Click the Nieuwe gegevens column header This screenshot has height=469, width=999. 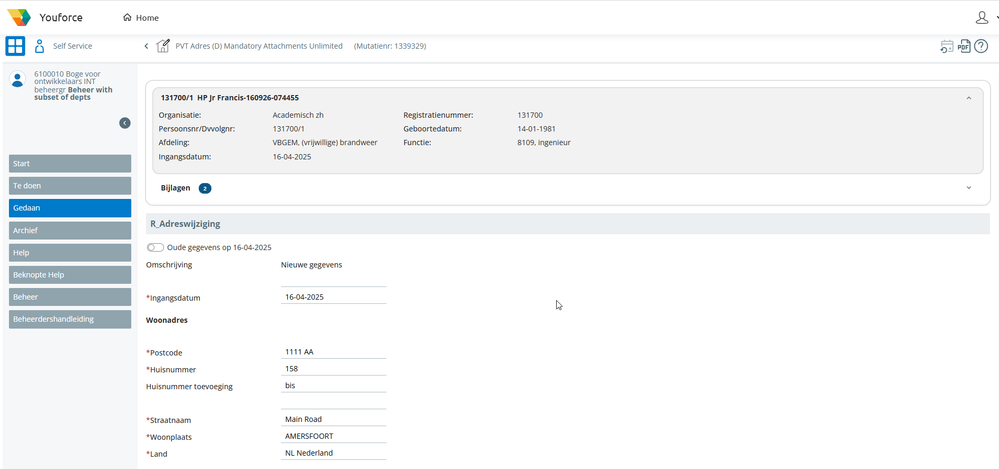[312, 264]
